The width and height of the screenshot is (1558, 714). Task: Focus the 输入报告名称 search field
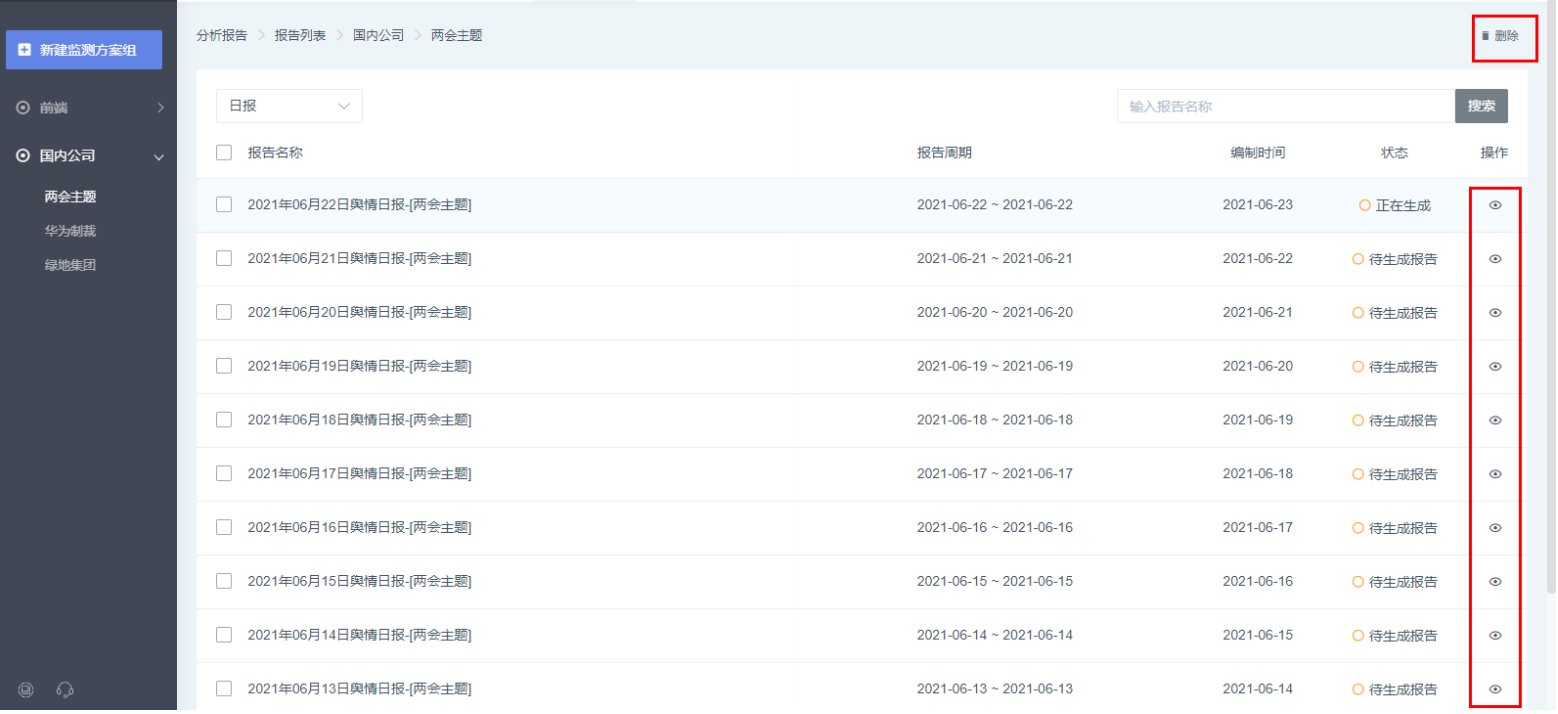tap(1284, 106)
